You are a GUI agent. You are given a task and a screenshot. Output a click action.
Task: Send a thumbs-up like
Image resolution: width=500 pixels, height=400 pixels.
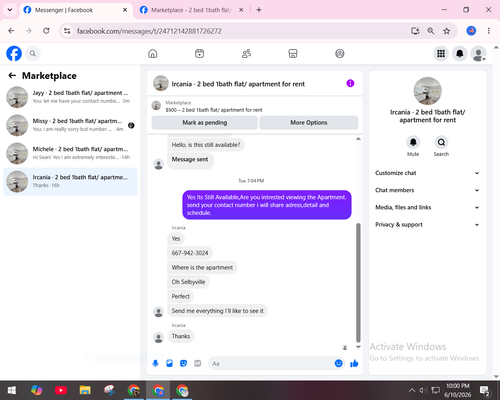[354, 363]
